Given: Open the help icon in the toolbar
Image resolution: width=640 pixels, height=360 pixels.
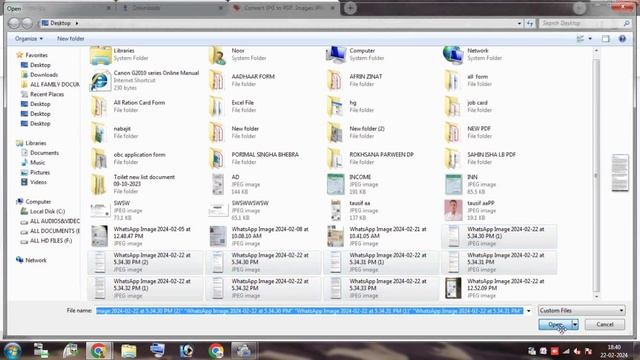Looking at the screenshot, I should pos(622,39).
